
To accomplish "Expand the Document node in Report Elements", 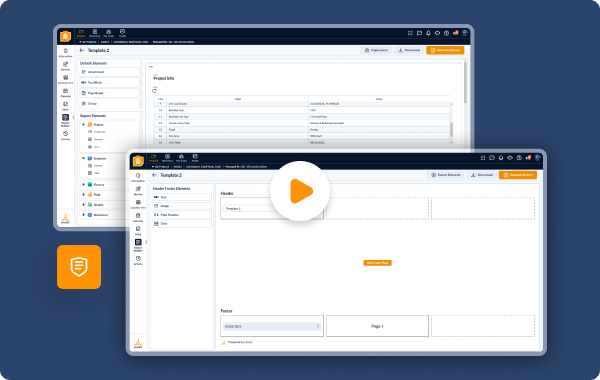I will (x=84, y=215).
